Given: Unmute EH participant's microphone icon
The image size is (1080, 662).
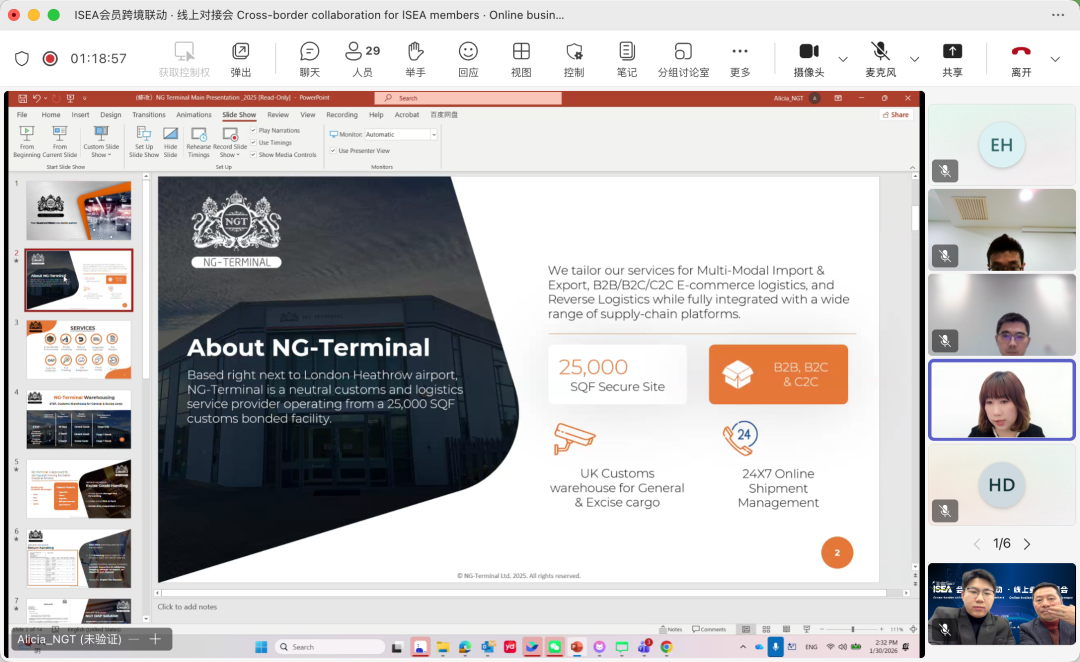Looking at the screenshot, I should coord(945,171).
